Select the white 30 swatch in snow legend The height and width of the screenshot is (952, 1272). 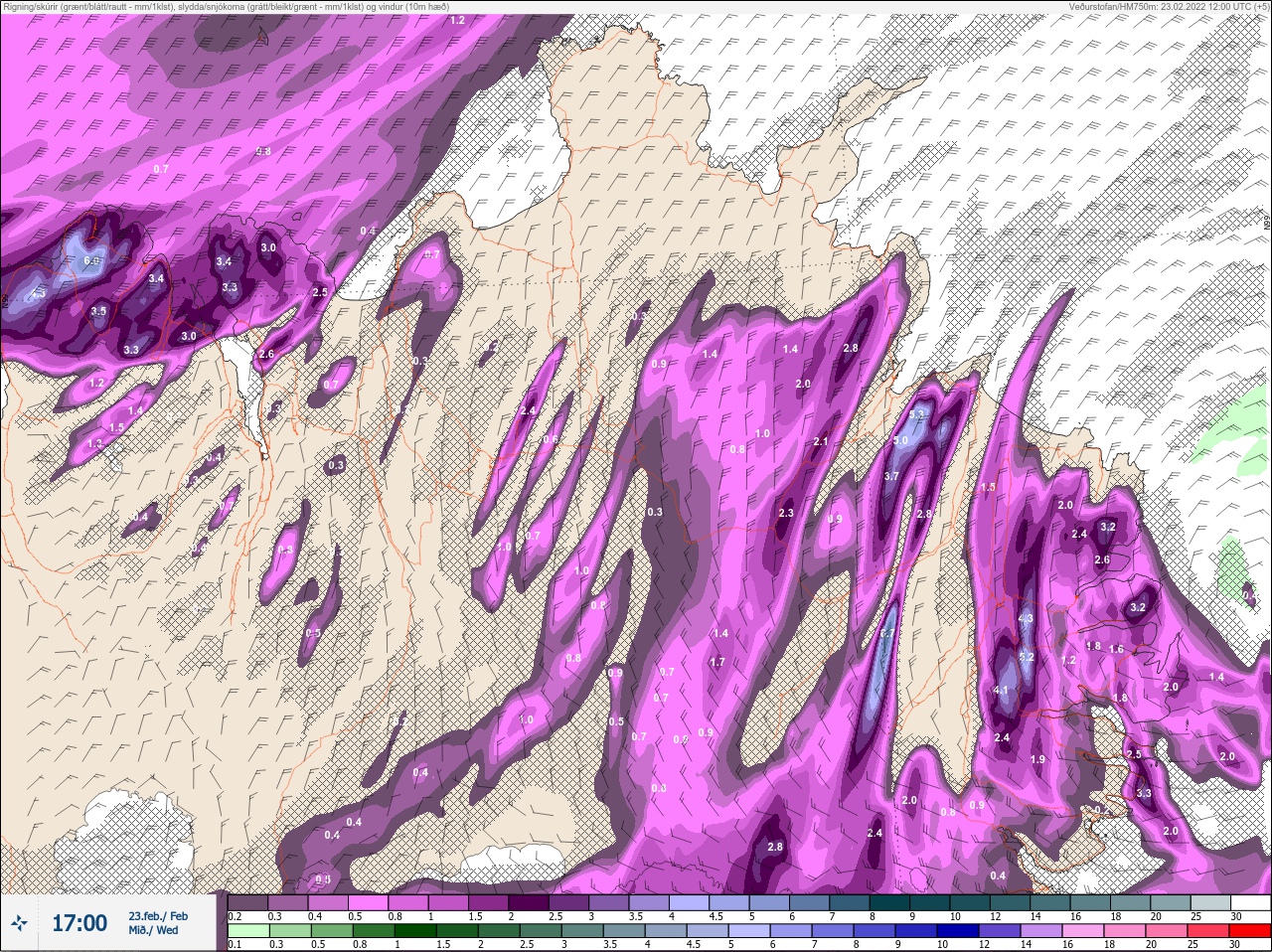point(1250,902)
